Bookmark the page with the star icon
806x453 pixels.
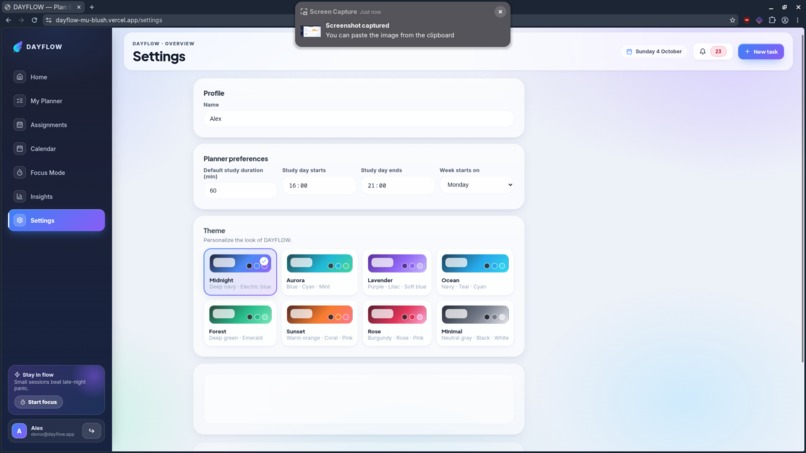click(732, 20)
